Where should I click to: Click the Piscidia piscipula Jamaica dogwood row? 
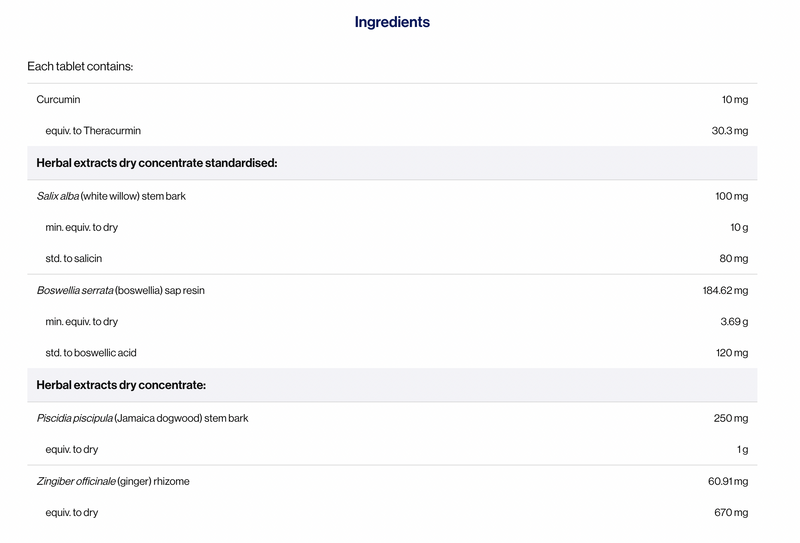(392, 418)
